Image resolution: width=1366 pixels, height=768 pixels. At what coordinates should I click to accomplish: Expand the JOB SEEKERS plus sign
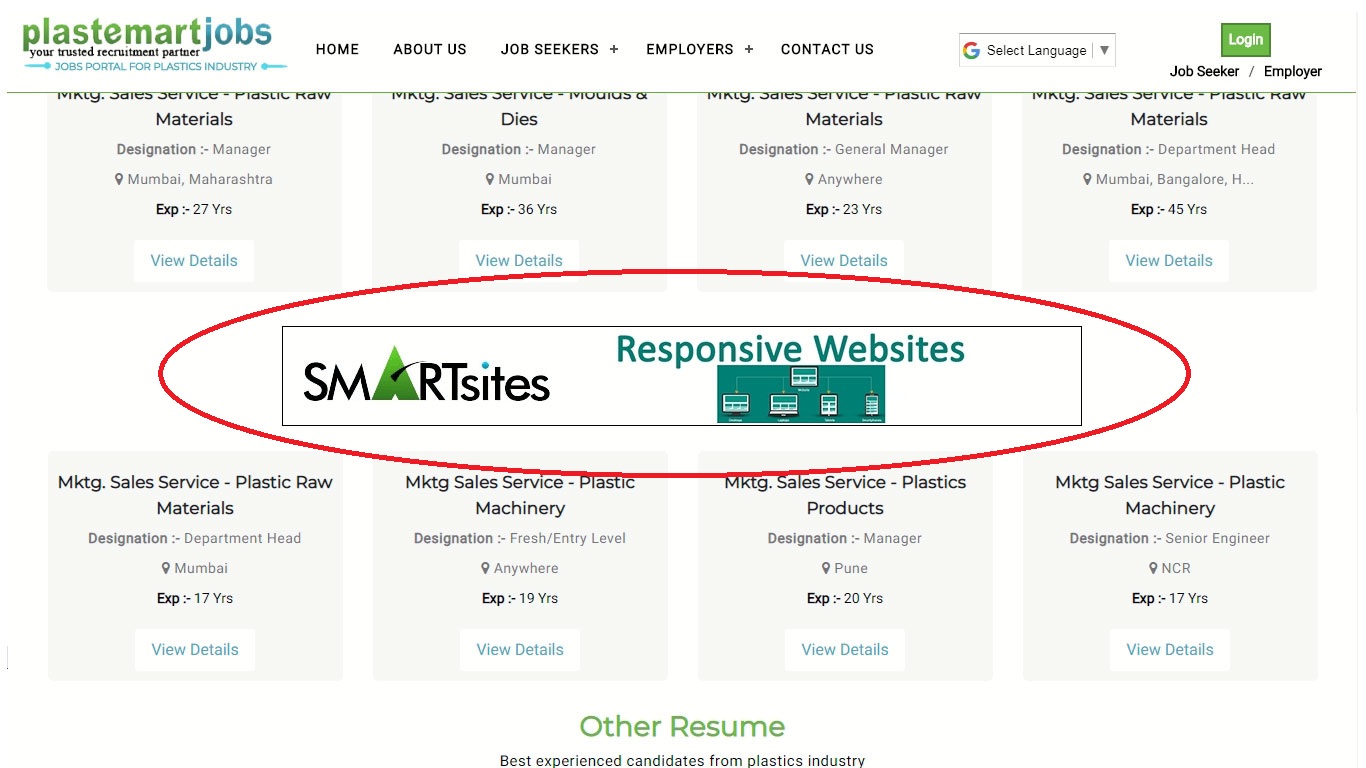[614, 49]
